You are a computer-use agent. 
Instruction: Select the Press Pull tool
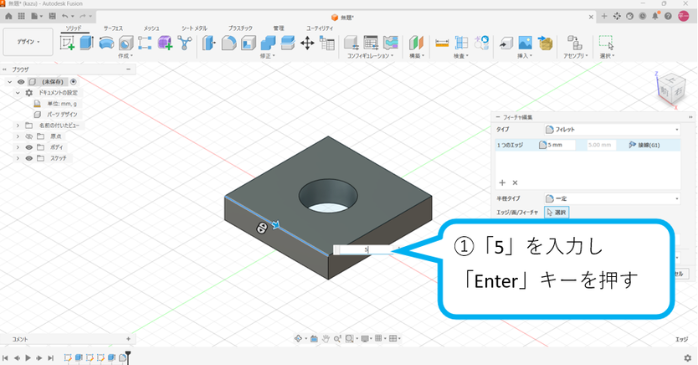coord(208,43)
